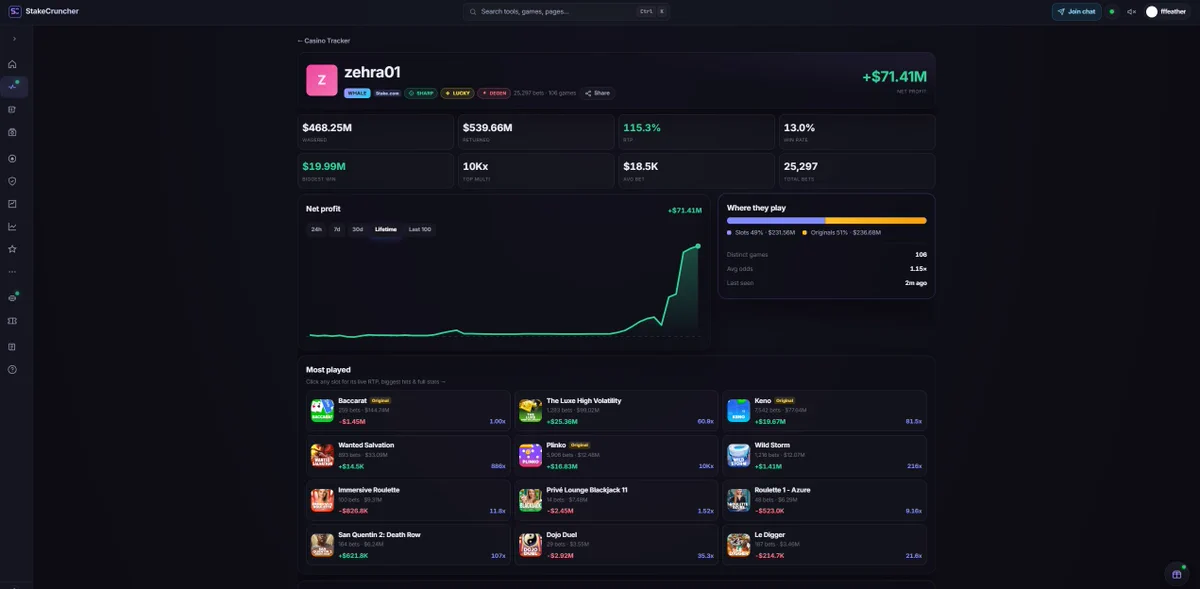Click the Slots 49% legend entry
1200x589 pixels.
pyautogui.click(x=761, y=232)
